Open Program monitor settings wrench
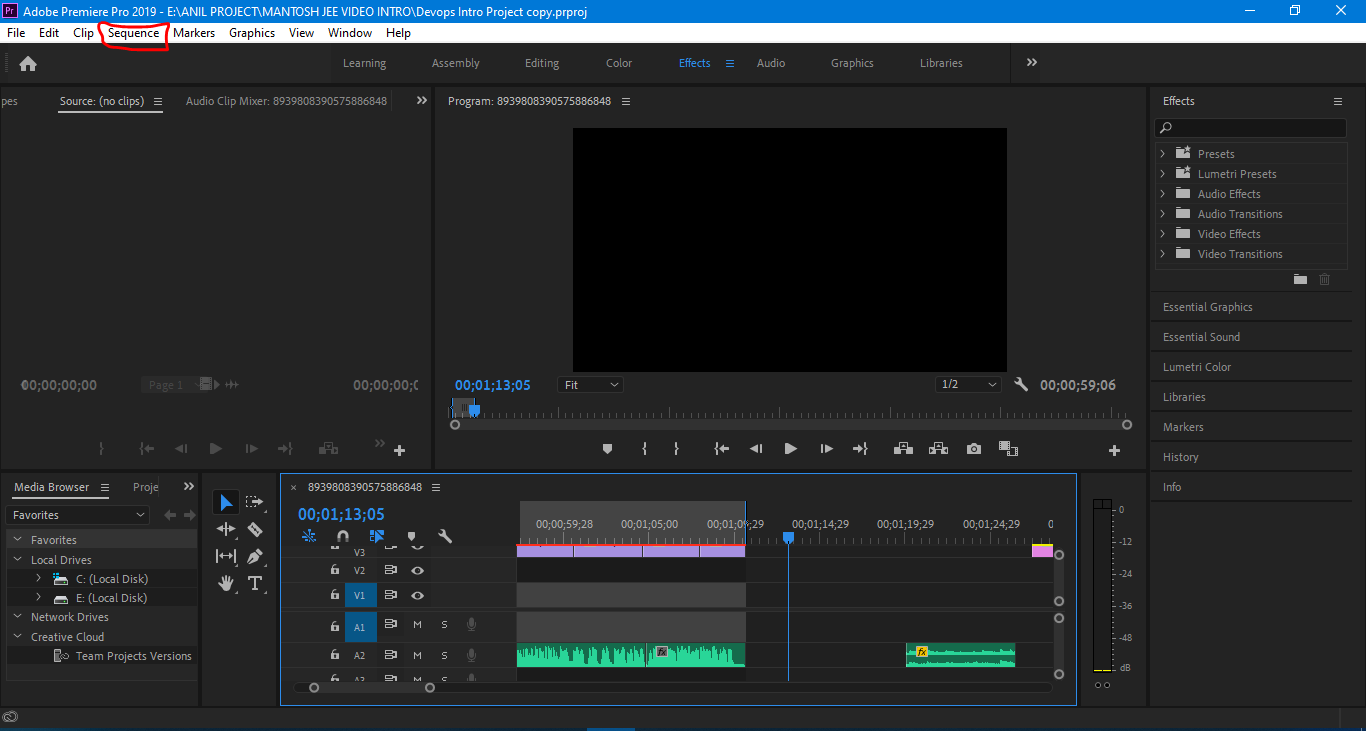 point(1021,384)
